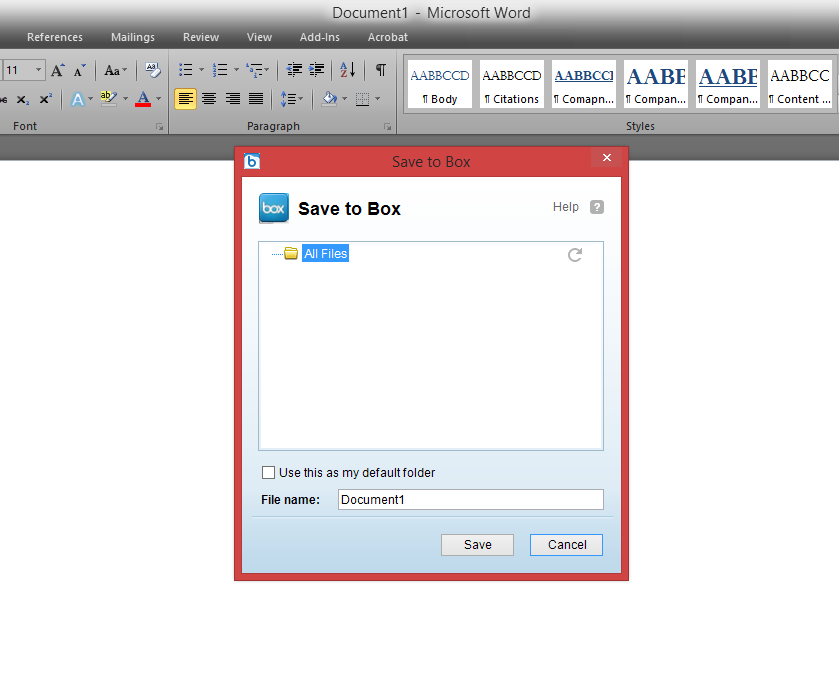Toggle Center alignment

pyautogui.click(x=209, y=99)
